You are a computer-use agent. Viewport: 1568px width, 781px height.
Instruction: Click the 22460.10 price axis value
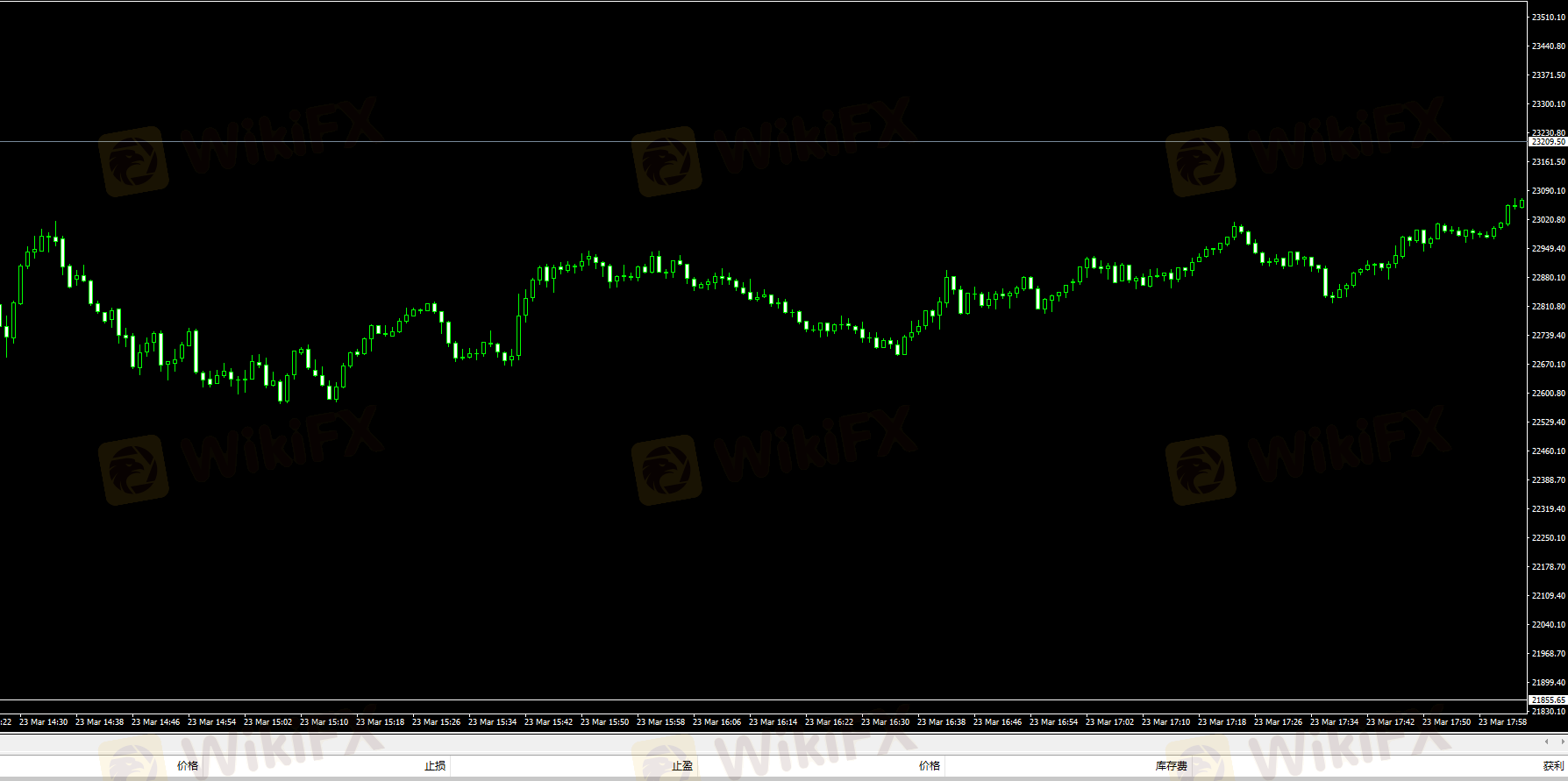click(x=1549, y=451)
